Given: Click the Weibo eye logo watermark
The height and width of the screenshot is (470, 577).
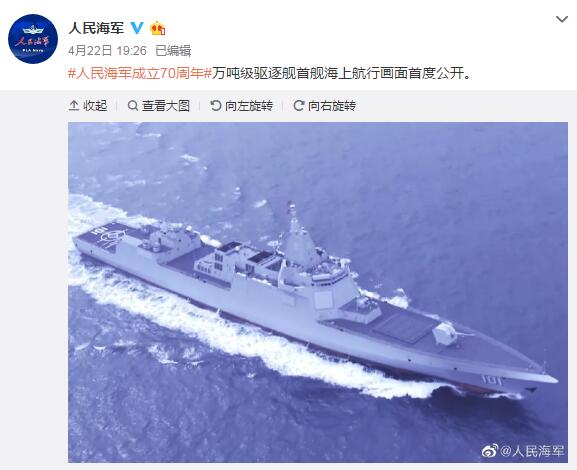Looking at the screenshot, I should coord(490,450).
